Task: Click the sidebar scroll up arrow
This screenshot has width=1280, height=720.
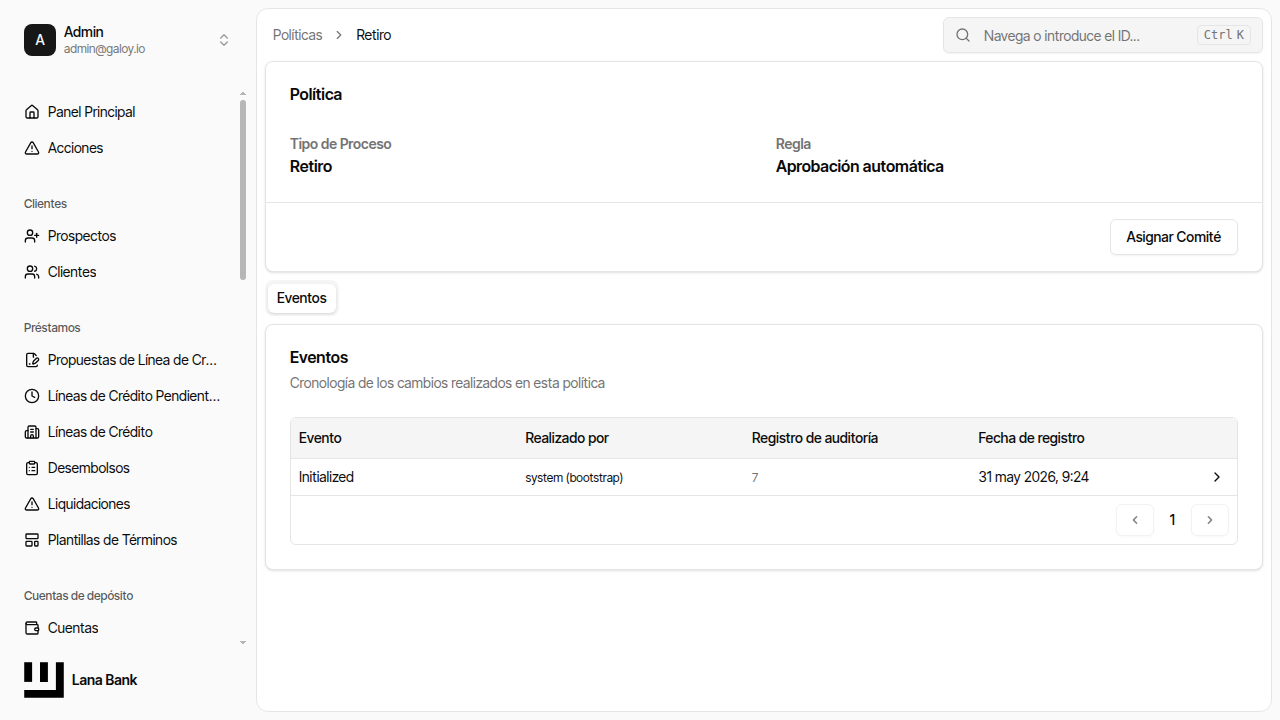Action: point(242,94)
